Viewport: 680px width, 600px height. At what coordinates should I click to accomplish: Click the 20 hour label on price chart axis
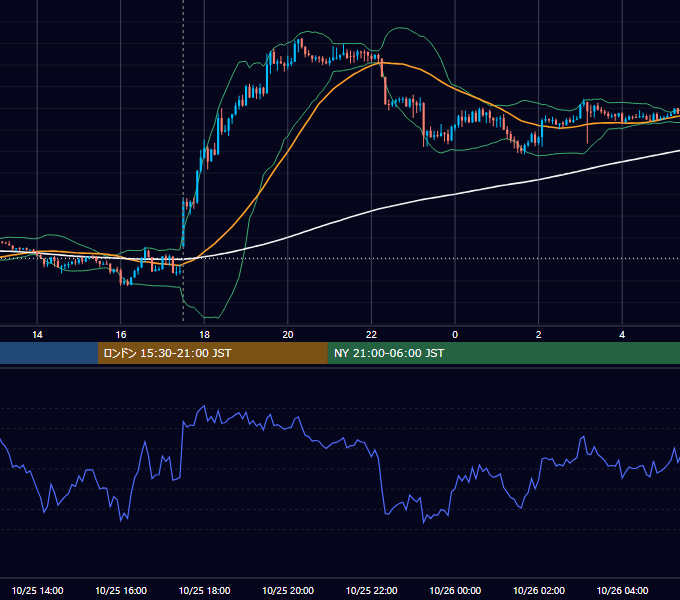288,335
